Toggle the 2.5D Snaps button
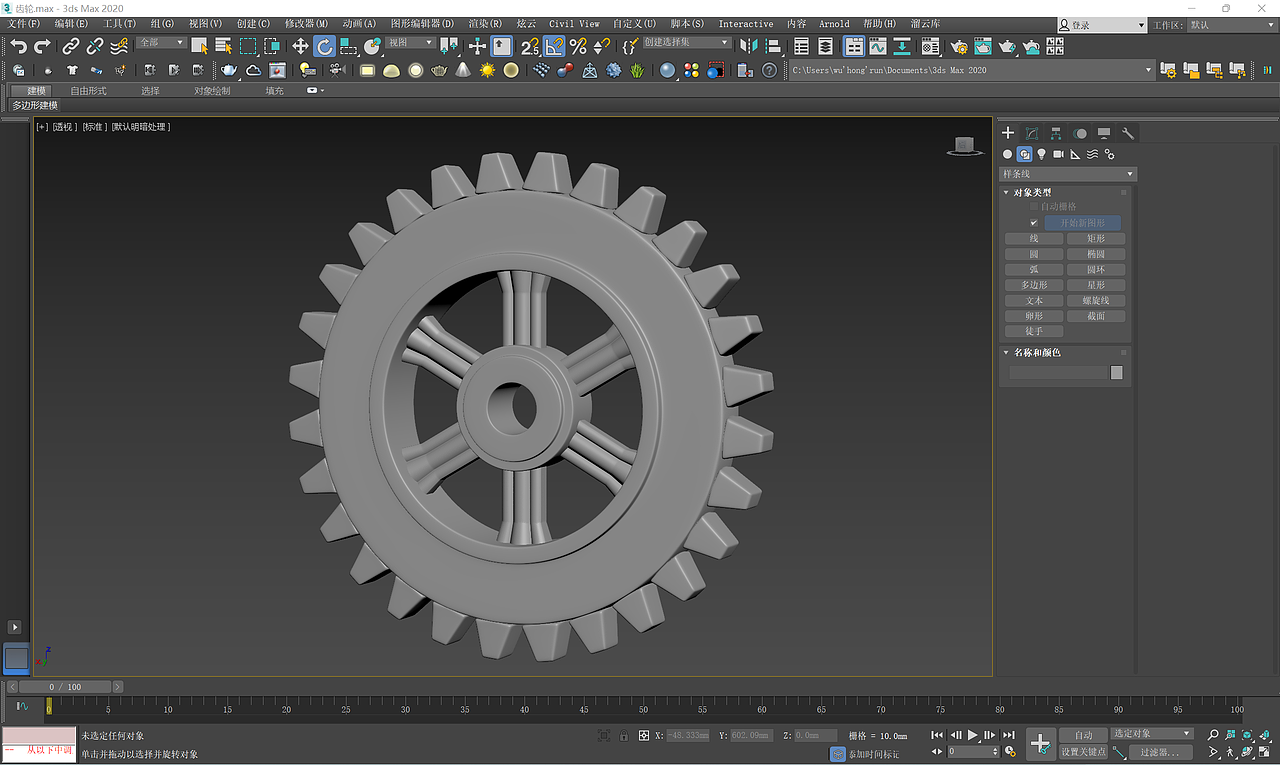This screenshot has width=1280, height=765. [x=529, y=46]
